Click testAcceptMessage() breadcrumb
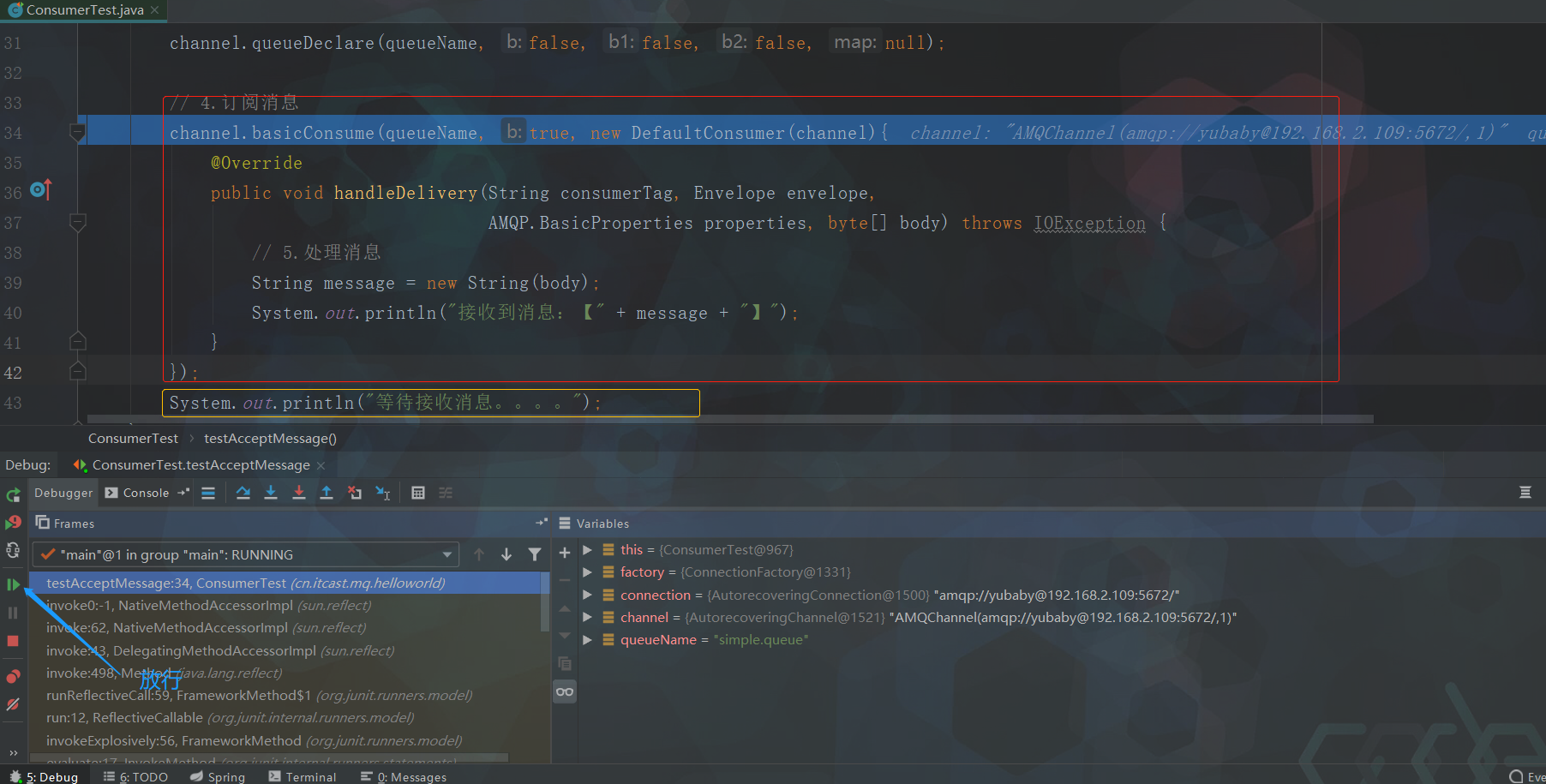The width and height of the screenshot is (1546, 784). 270,438
